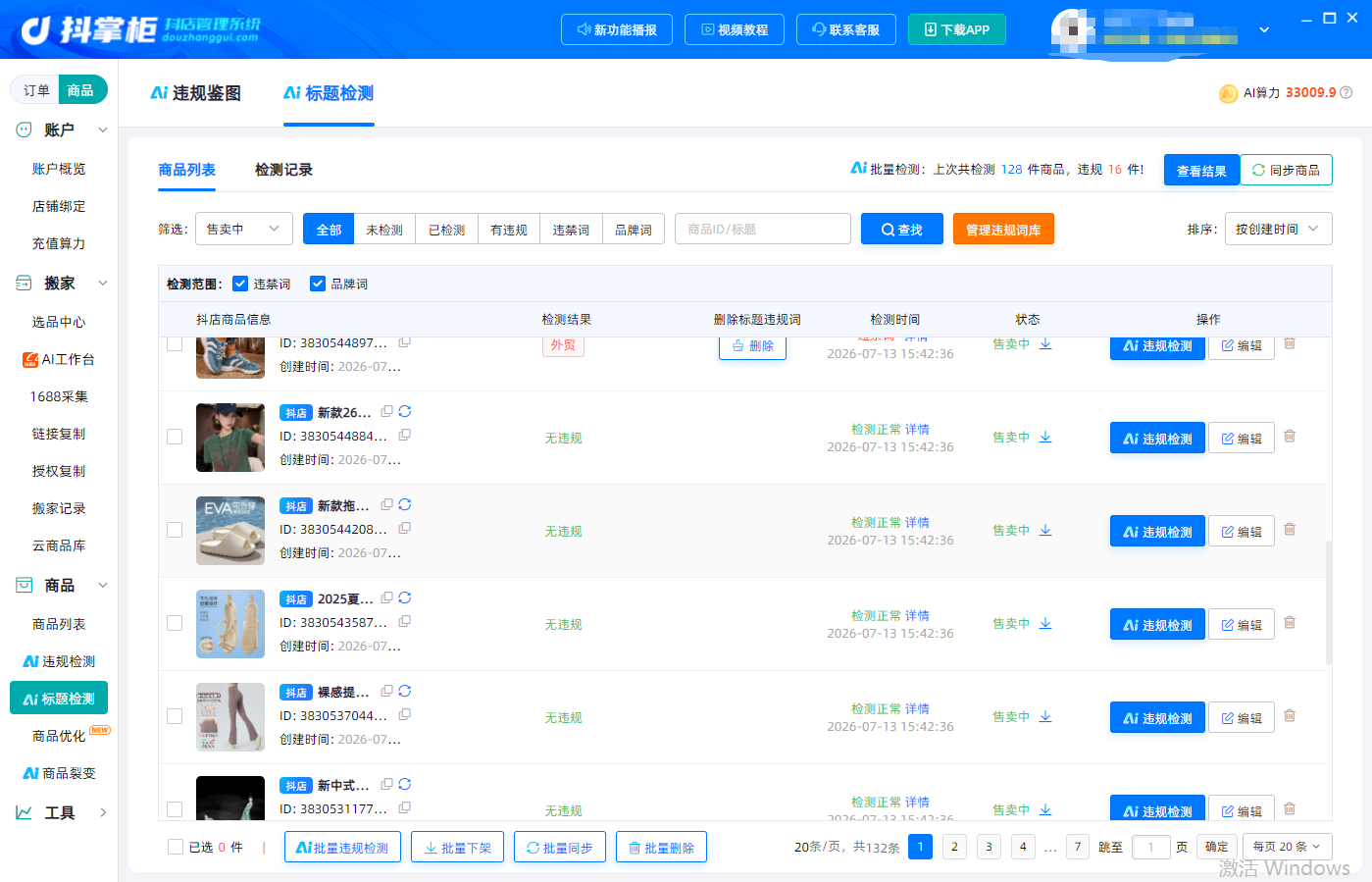Switch to the 违规鉴图 tab
The image size is (1372, 882).
coord(195,93)
